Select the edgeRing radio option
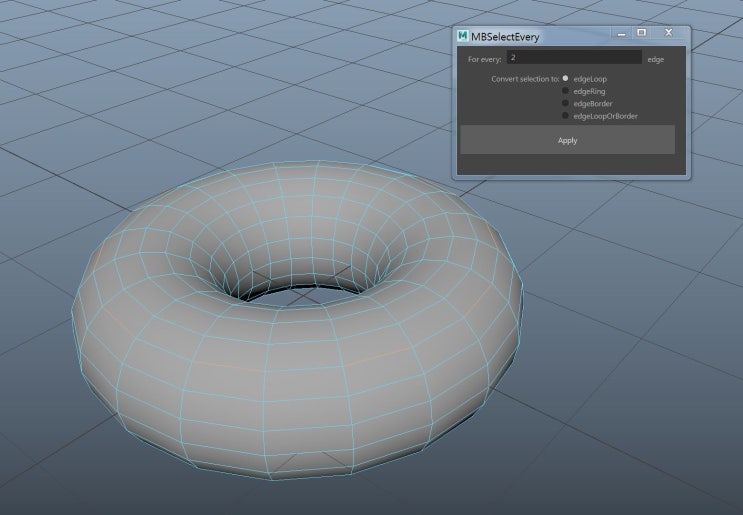The width and height of the screenshot is (743, 515). click(x=565, y=90)
